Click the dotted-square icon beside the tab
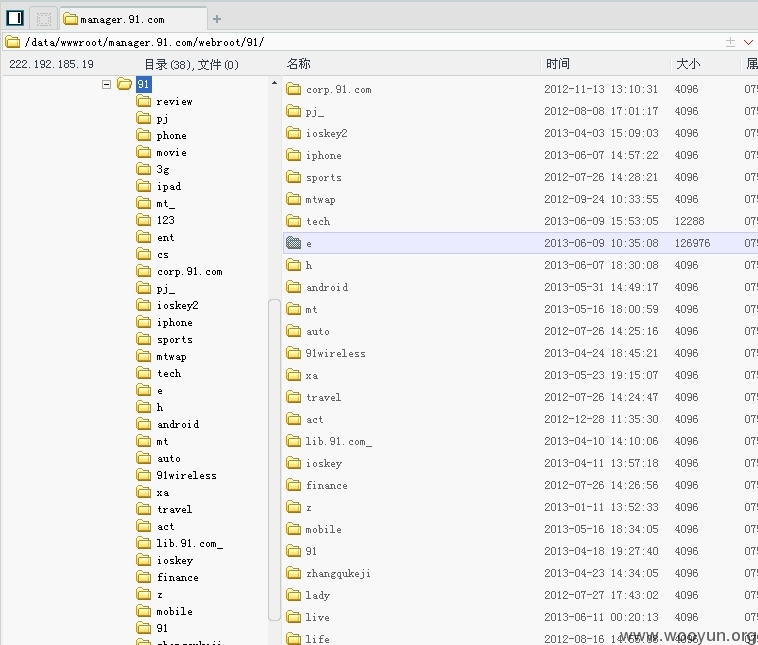 pyautogui.click(x=44, y=19)
